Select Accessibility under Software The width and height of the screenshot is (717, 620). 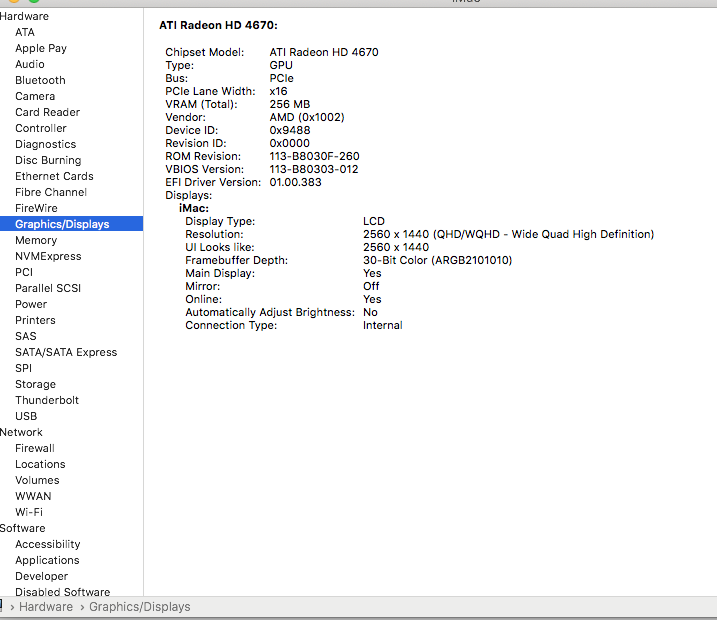[x=48, y=544]
